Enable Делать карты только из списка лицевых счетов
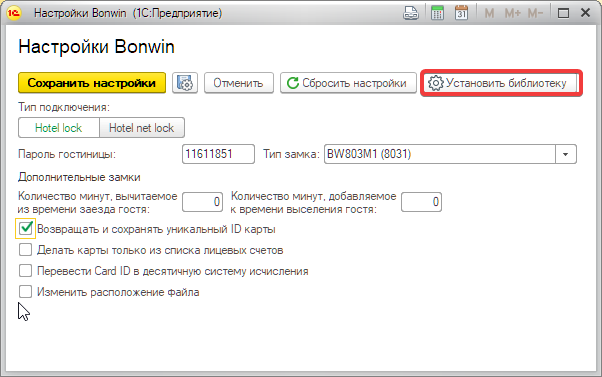This screenshot has width=602, height=377. pyautogui.click(x=25, y=250)
